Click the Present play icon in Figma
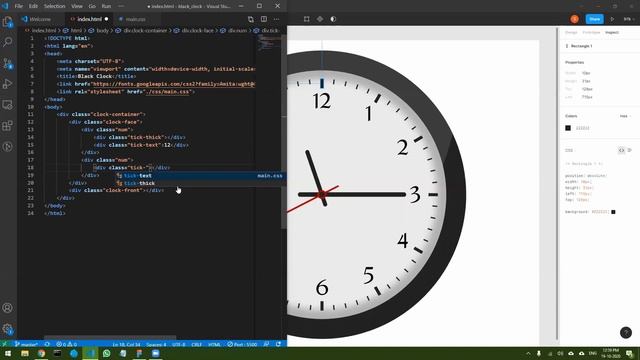640x360 pixels. click(612, 19)
